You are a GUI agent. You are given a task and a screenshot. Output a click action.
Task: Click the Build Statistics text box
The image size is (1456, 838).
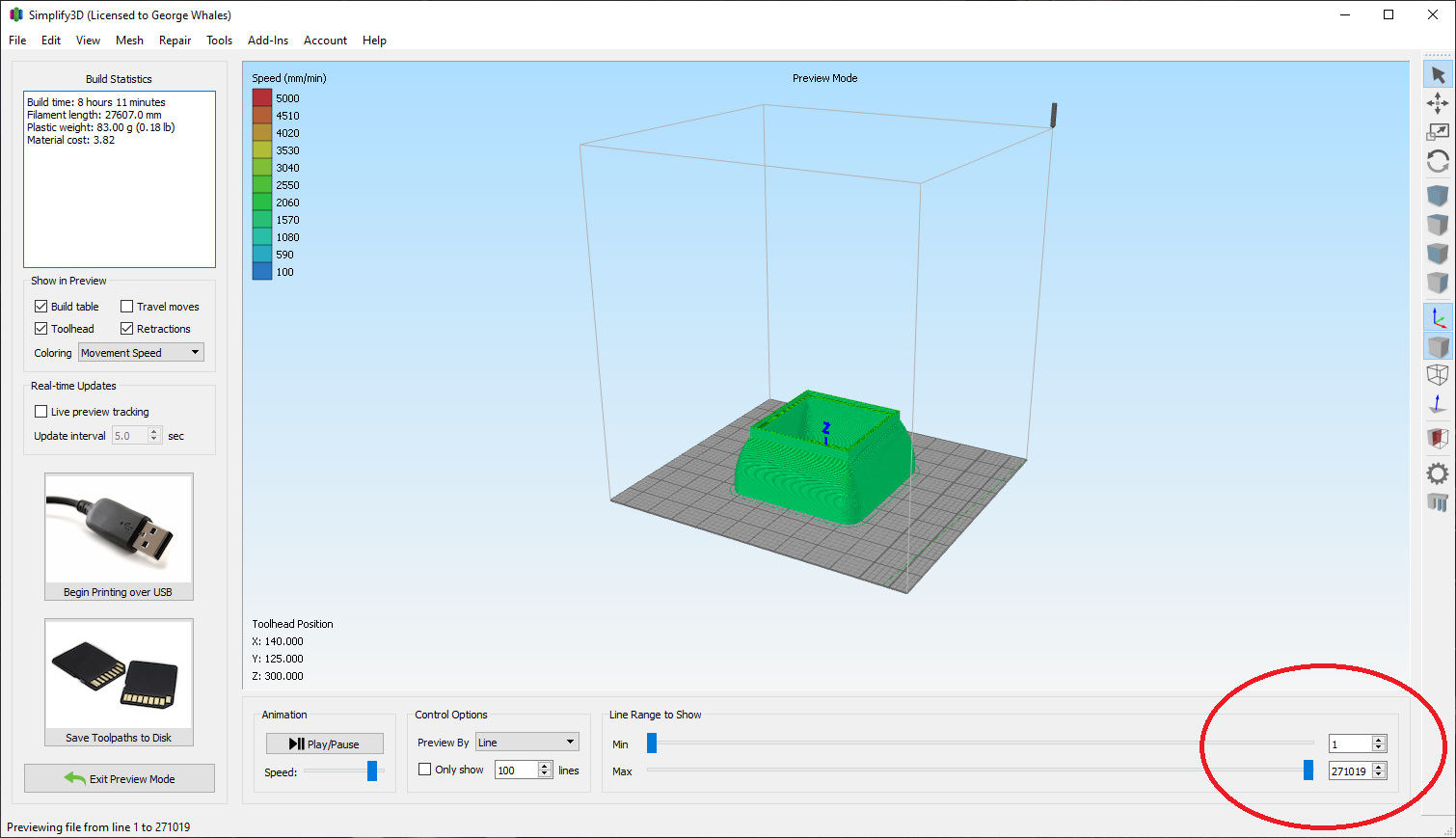(x=120, y=179)
